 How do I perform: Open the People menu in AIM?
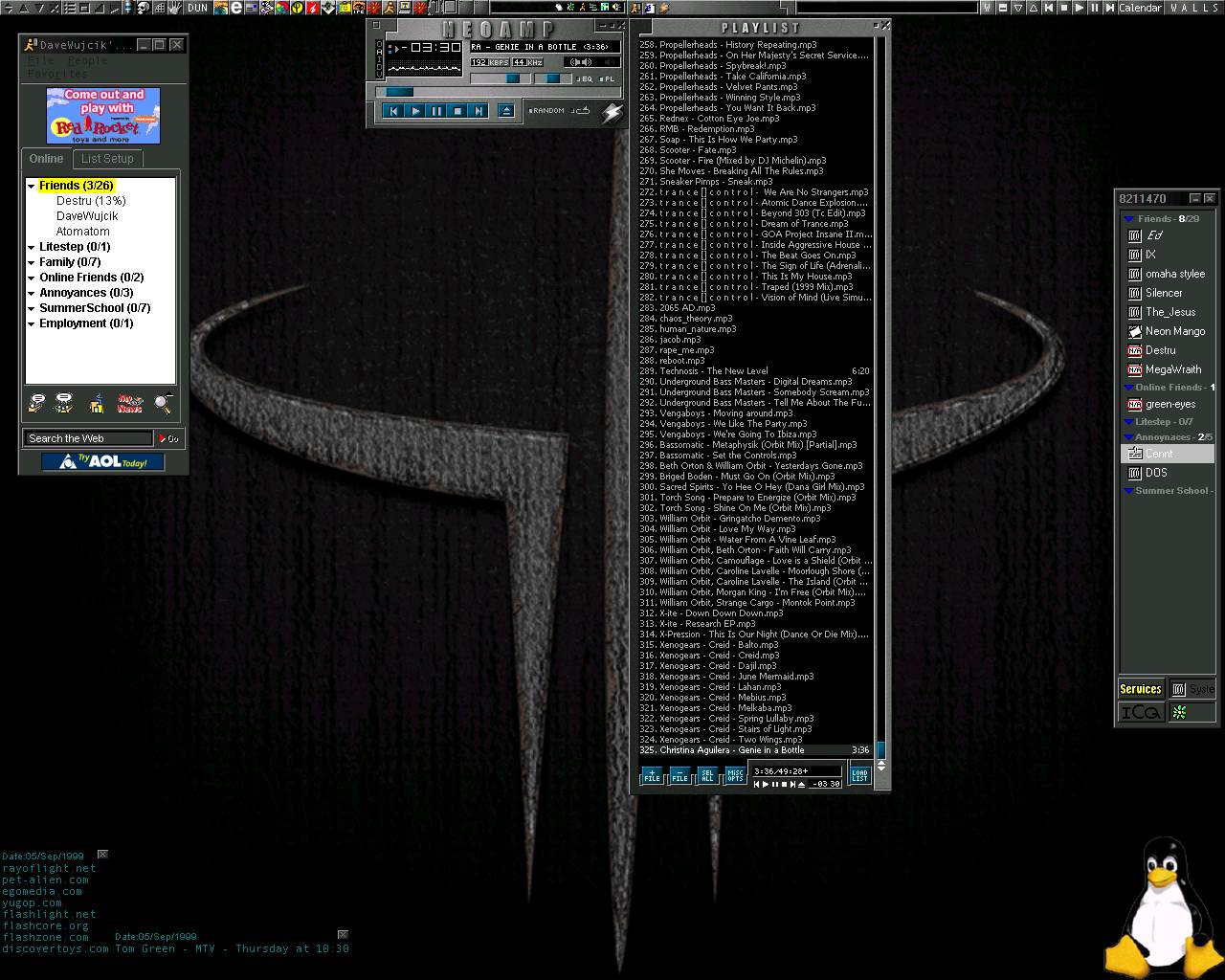click(x=87, y=61)
